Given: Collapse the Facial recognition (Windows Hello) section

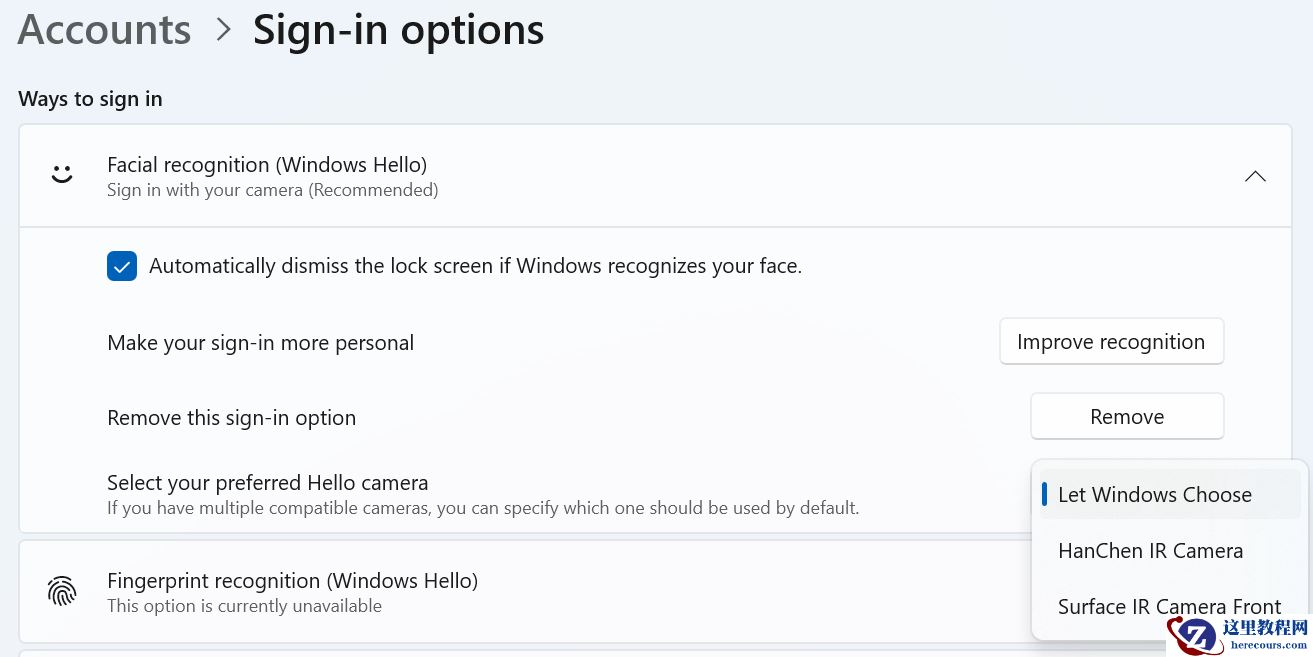Looking at the screenshot, I should (x=1255, y=176).
